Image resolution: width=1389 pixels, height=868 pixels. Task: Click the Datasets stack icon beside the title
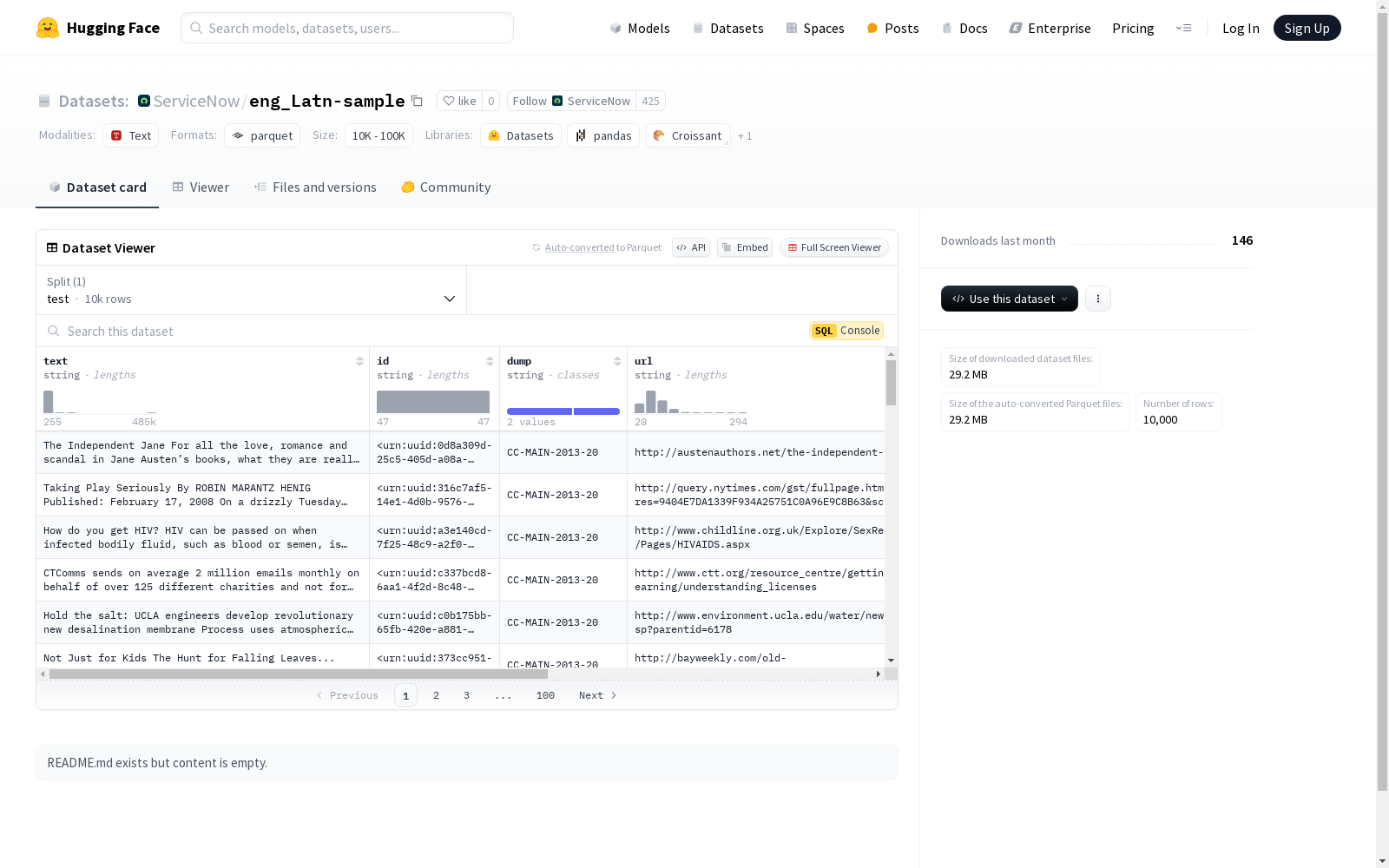(44, 101)
